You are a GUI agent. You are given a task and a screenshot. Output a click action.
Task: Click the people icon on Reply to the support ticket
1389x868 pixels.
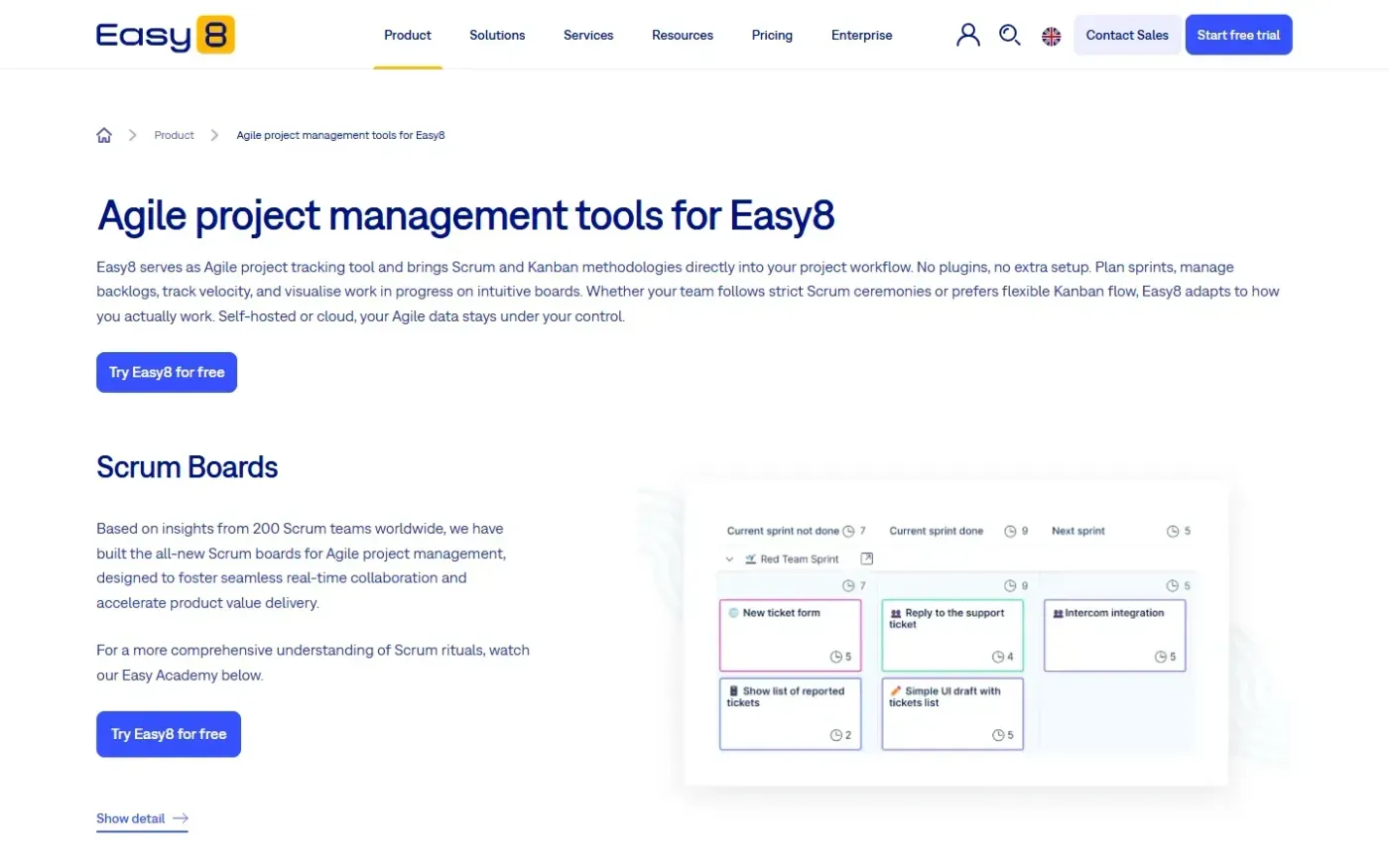click(896, 613)
